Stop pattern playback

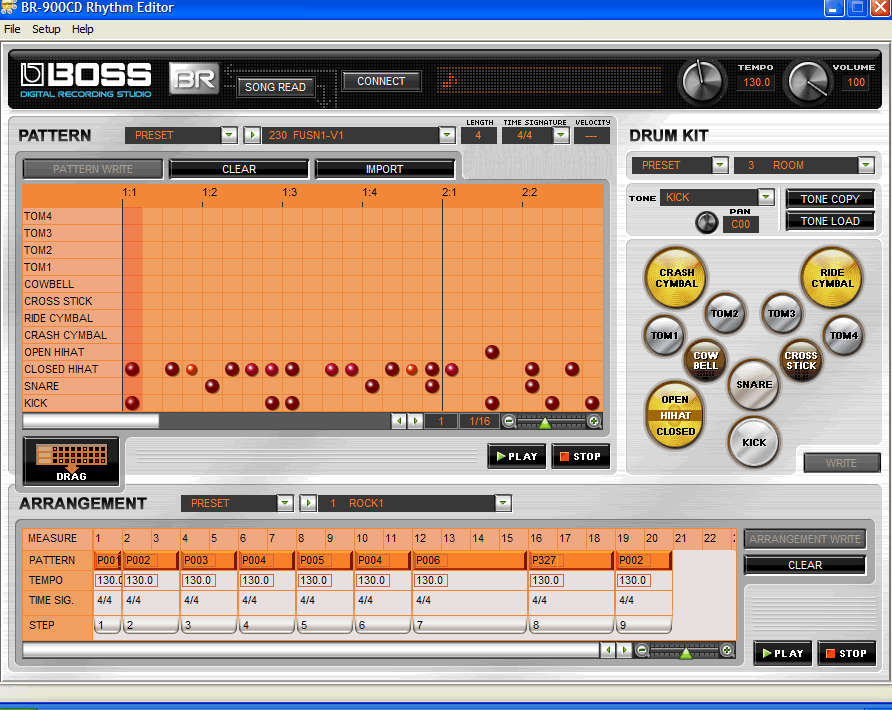[580, 456]
